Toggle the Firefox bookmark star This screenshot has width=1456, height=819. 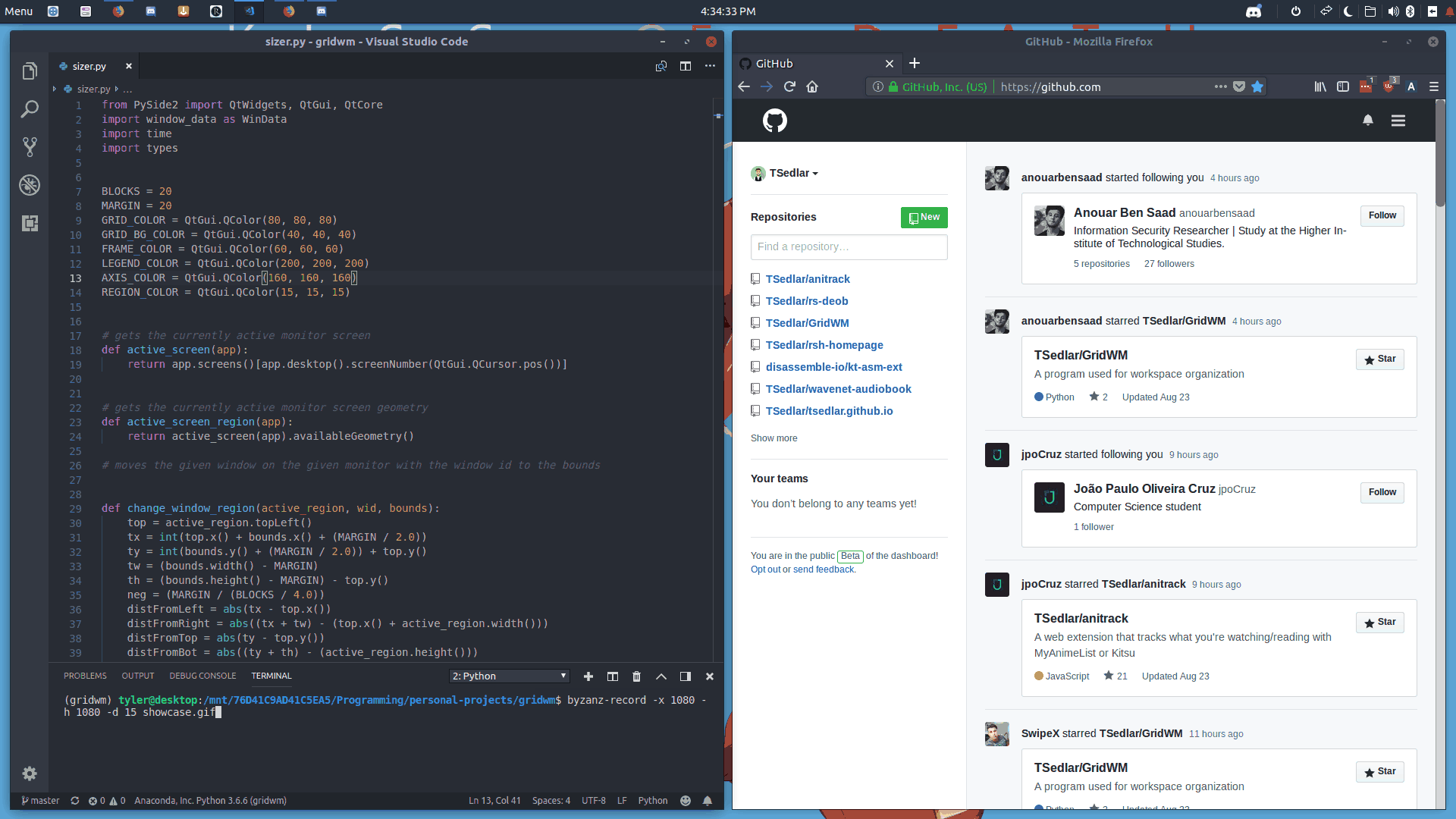(1257, 86)
